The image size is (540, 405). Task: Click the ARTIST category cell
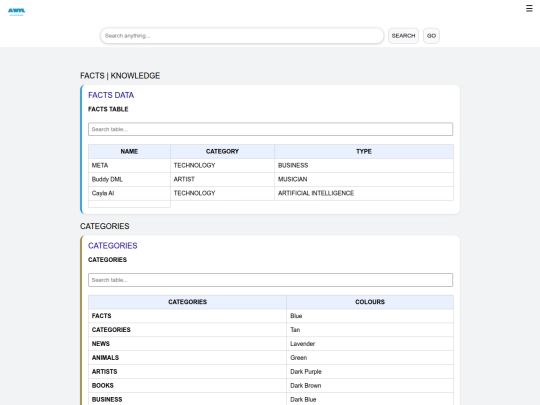222,179
